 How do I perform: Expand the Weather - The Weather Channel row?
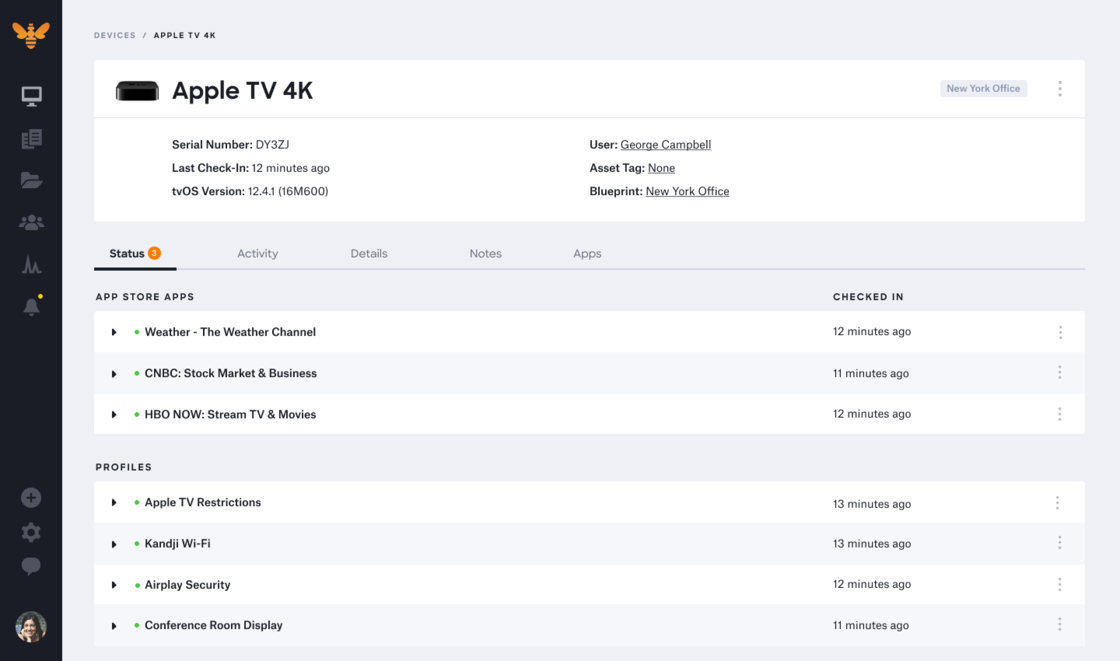coord(113,331)
